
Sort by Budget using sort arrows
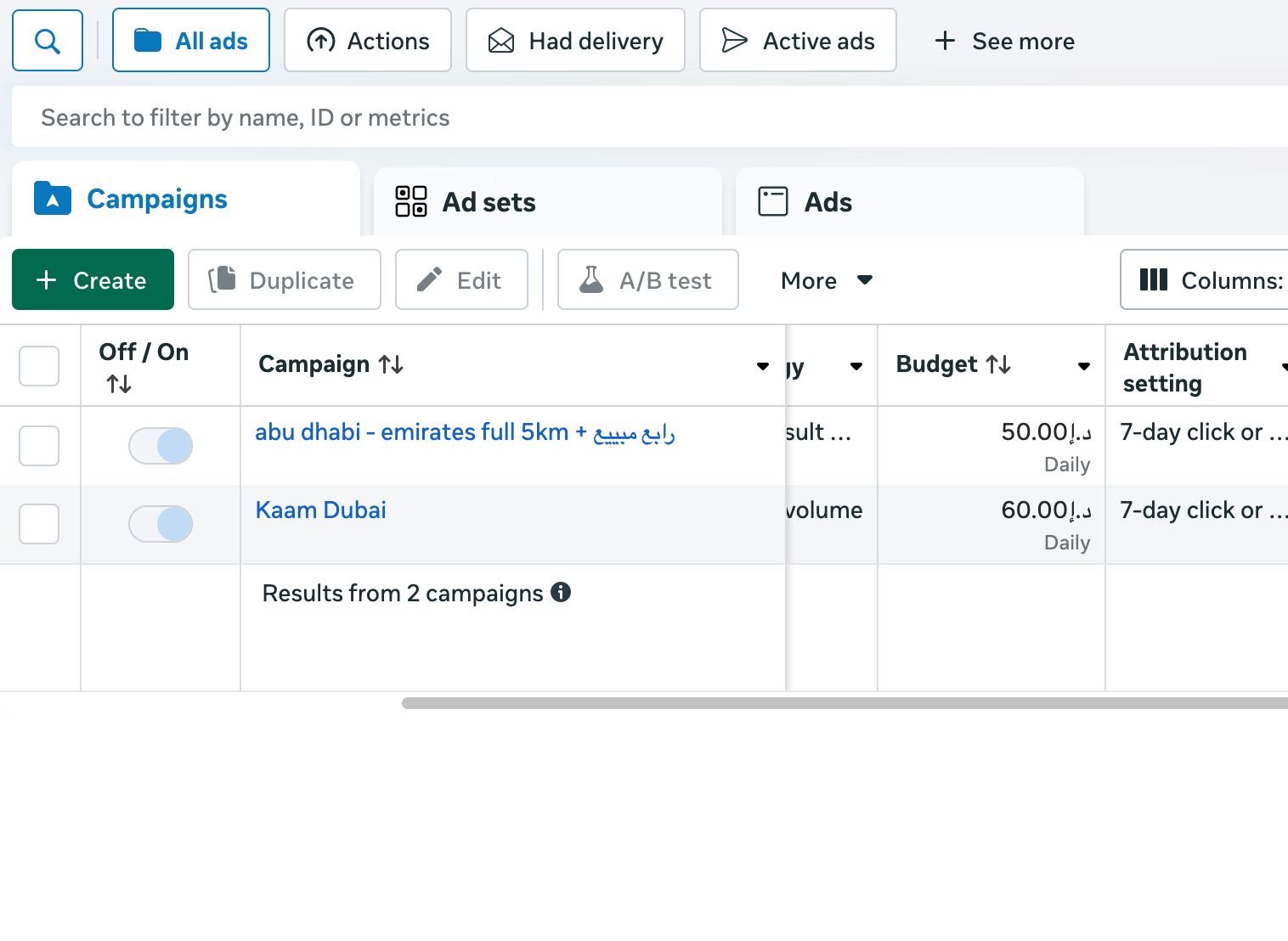point(998,364)
